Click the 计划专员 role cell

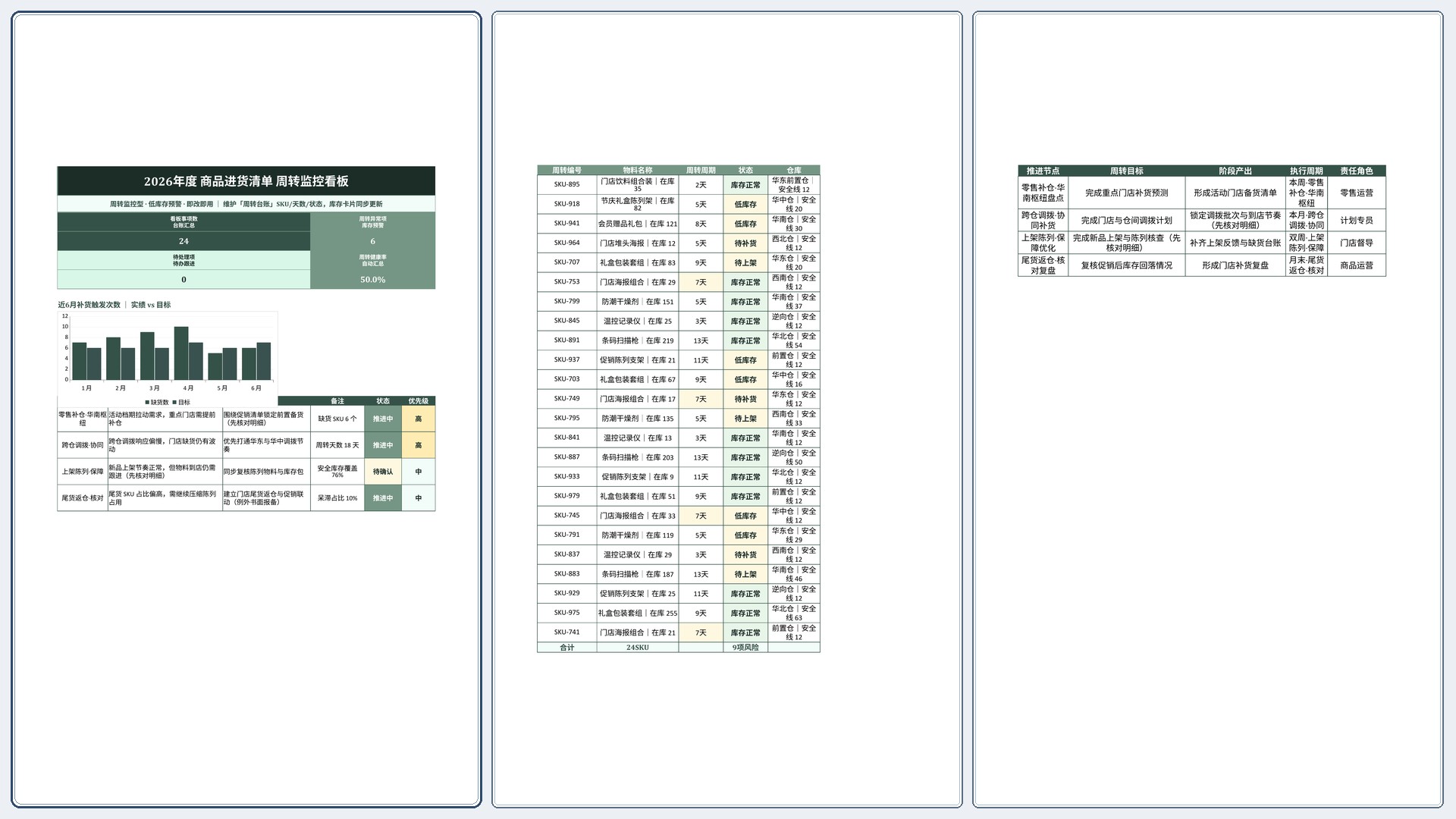pos(1357,221)
